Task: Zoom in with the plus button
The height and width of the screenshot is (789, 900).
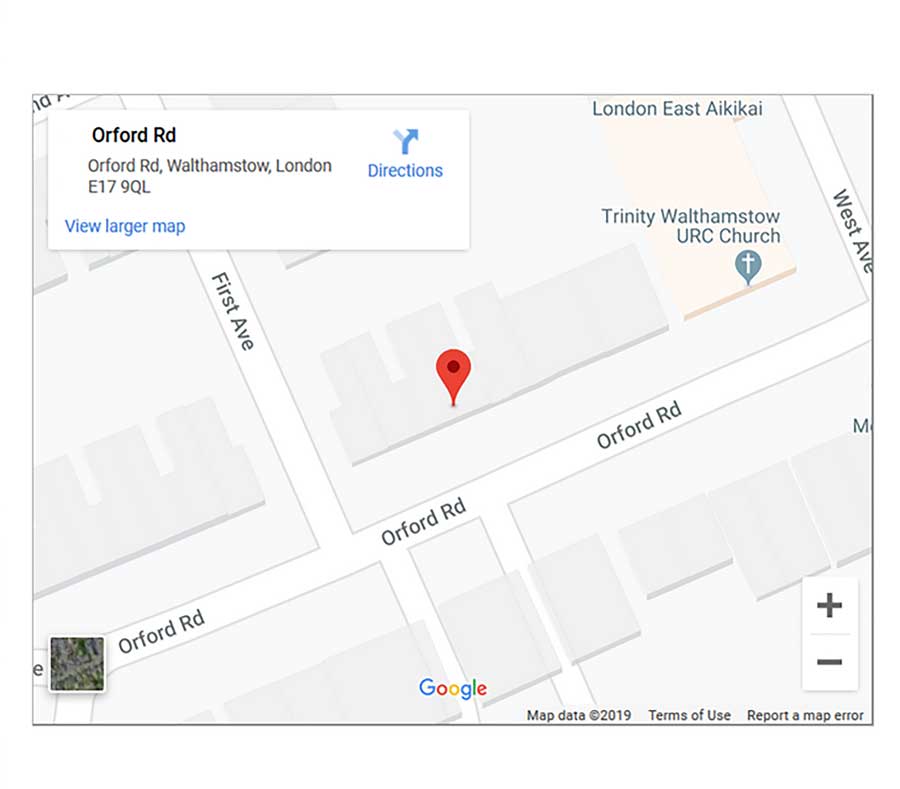Action: pos(829,605)
